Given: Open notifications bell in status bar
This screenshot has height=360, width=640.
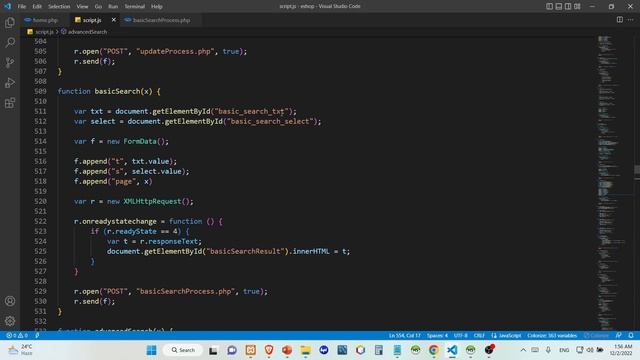Looking at the screenshot, I should (631, 336).
